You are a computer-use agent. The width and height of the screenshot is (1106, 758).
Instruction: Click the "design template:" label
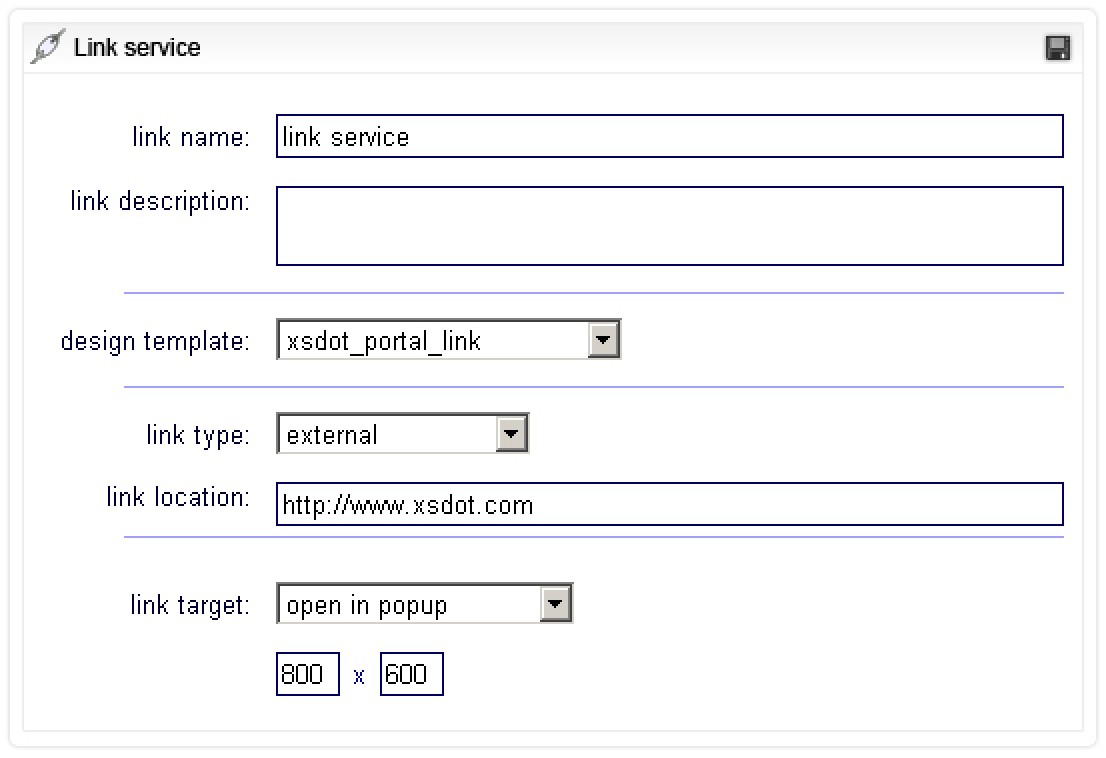tap(155, 341)
